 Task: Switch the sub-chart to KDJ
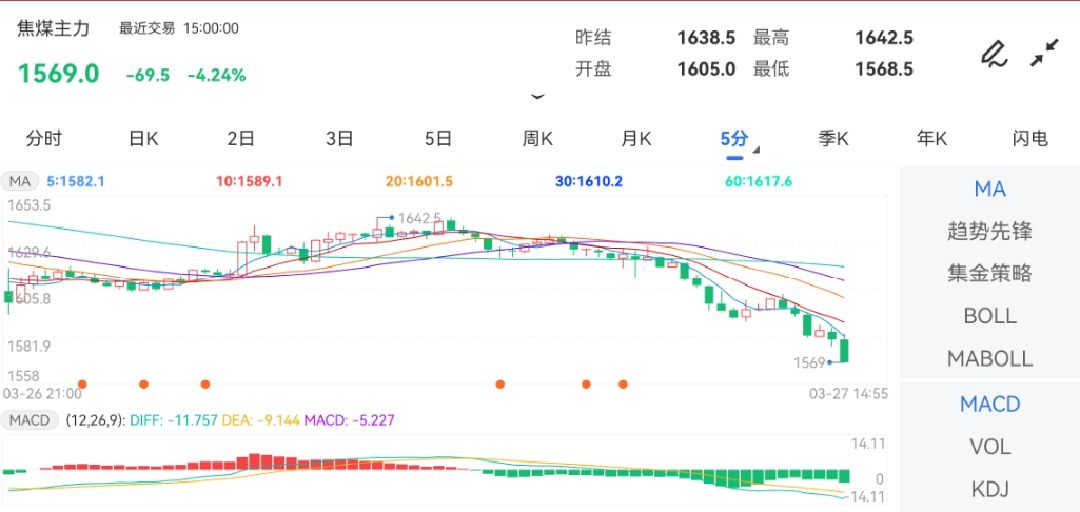click(989, 489)
